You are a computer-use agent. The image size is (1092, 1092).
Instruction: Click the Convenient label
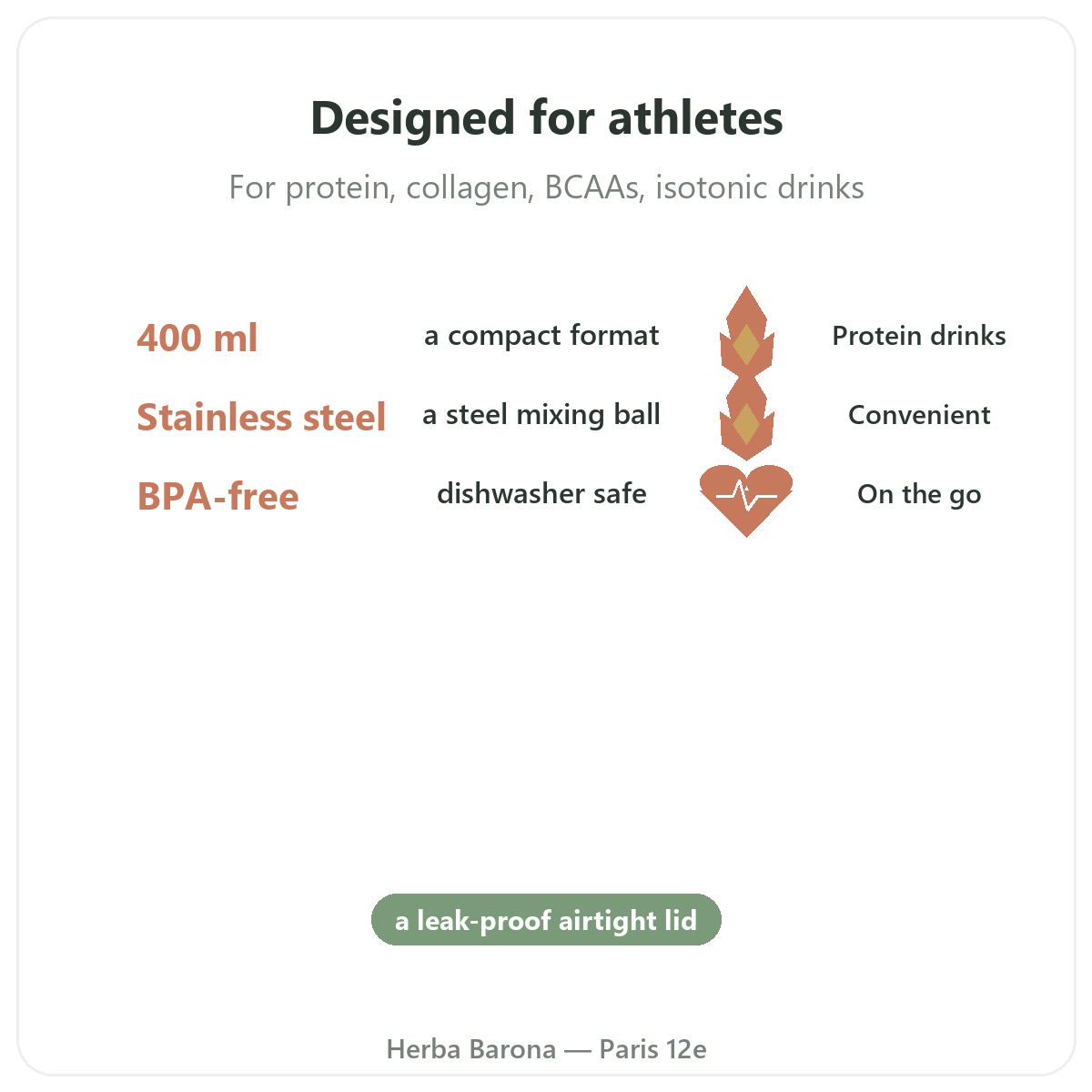click(919, 415)
